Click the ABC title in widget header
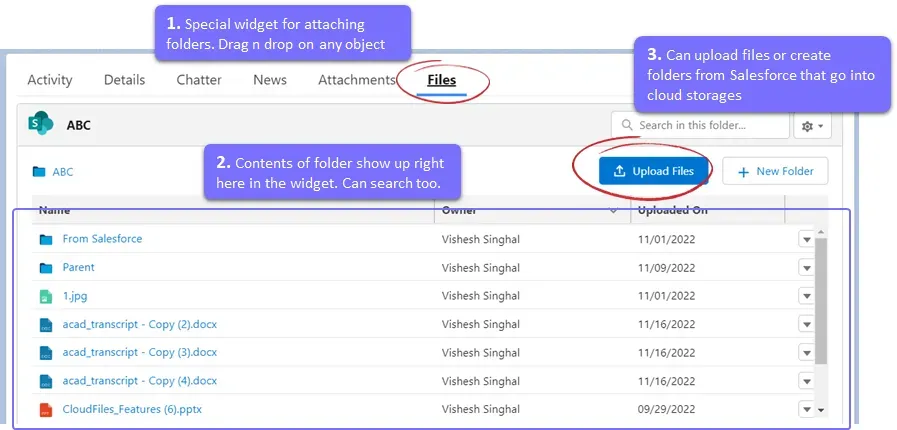897x430 pixels. click(78, 125)
